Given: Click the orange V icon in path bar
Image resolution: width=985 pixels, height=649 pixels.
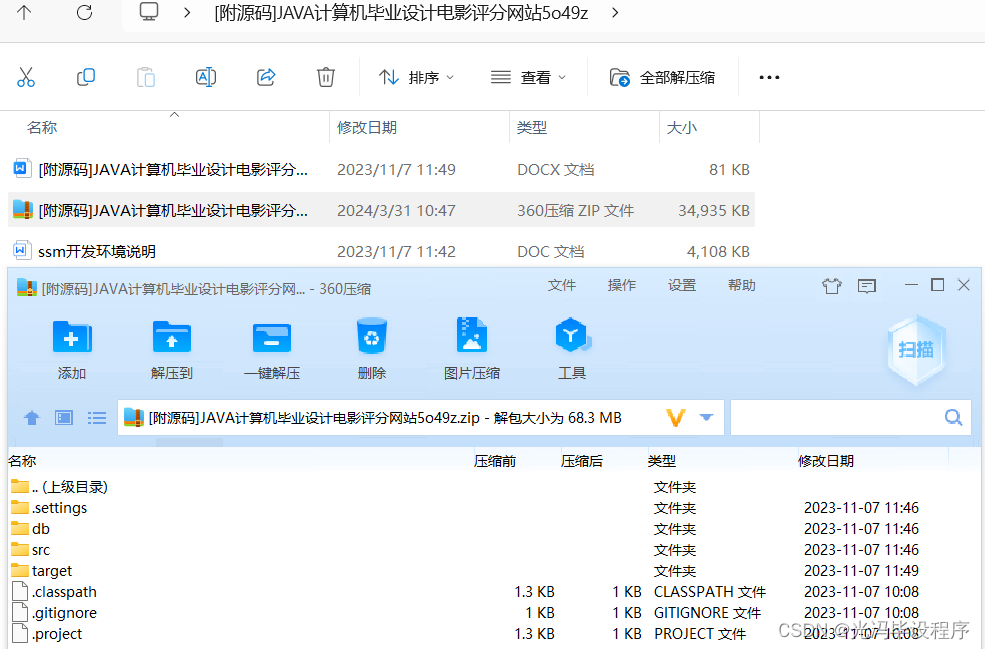Looking at the screenshot, I should [675, 418].
